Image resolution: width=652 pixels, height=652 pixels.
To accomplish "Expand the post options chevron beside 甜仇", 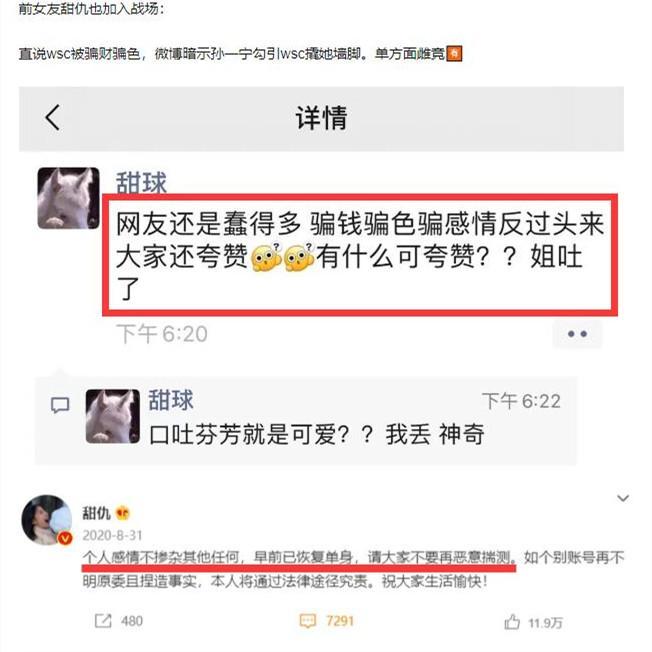I will pyautogui.click(x=622, y=498).
